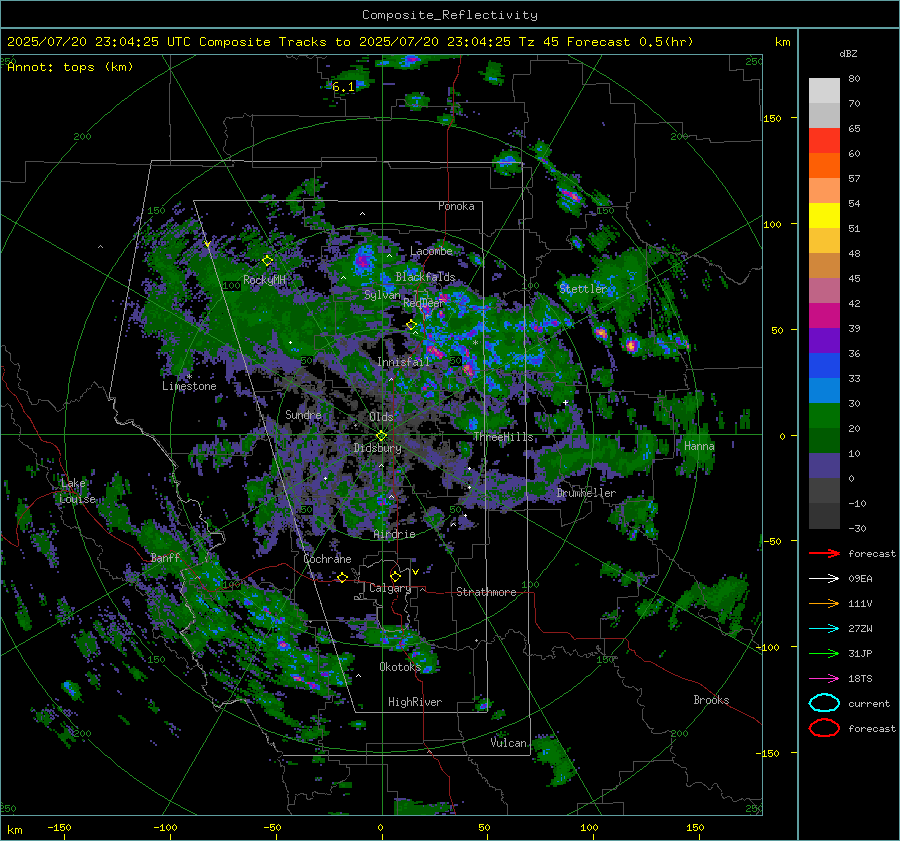Click the Limestone label
900x841 pixels.
point(189,386)
